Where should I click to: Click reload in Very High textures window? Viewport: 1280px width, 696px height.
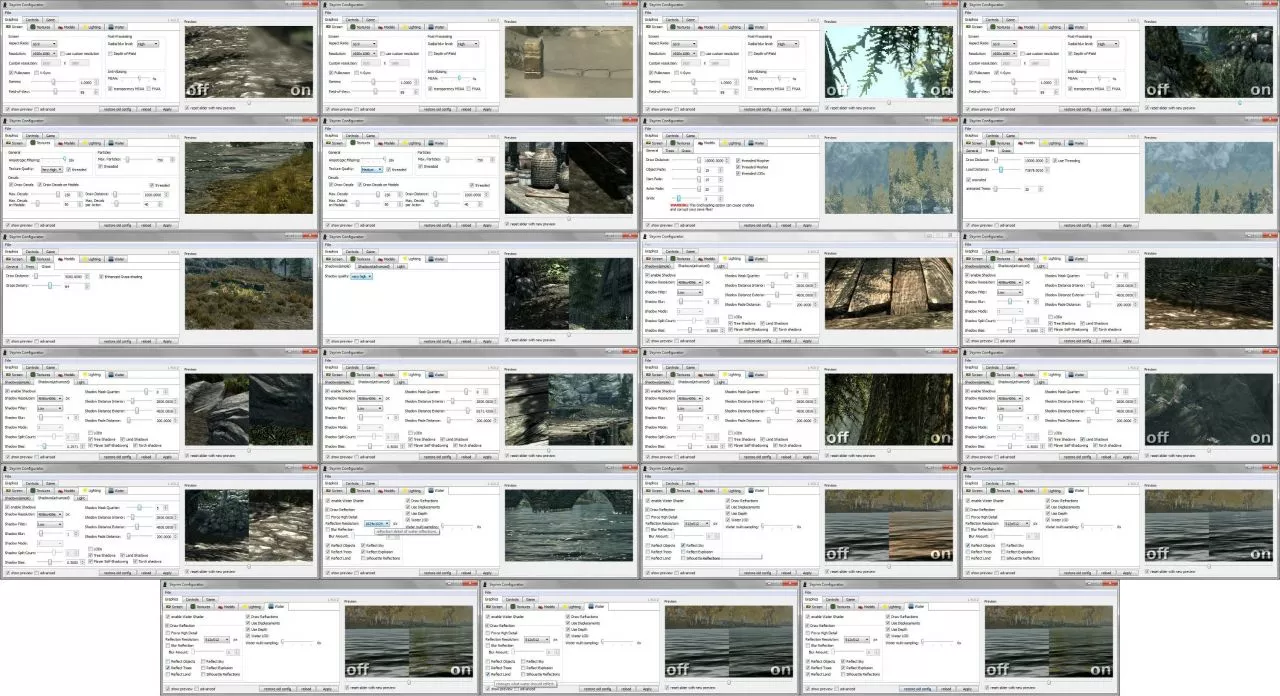[x=146, y=225]
